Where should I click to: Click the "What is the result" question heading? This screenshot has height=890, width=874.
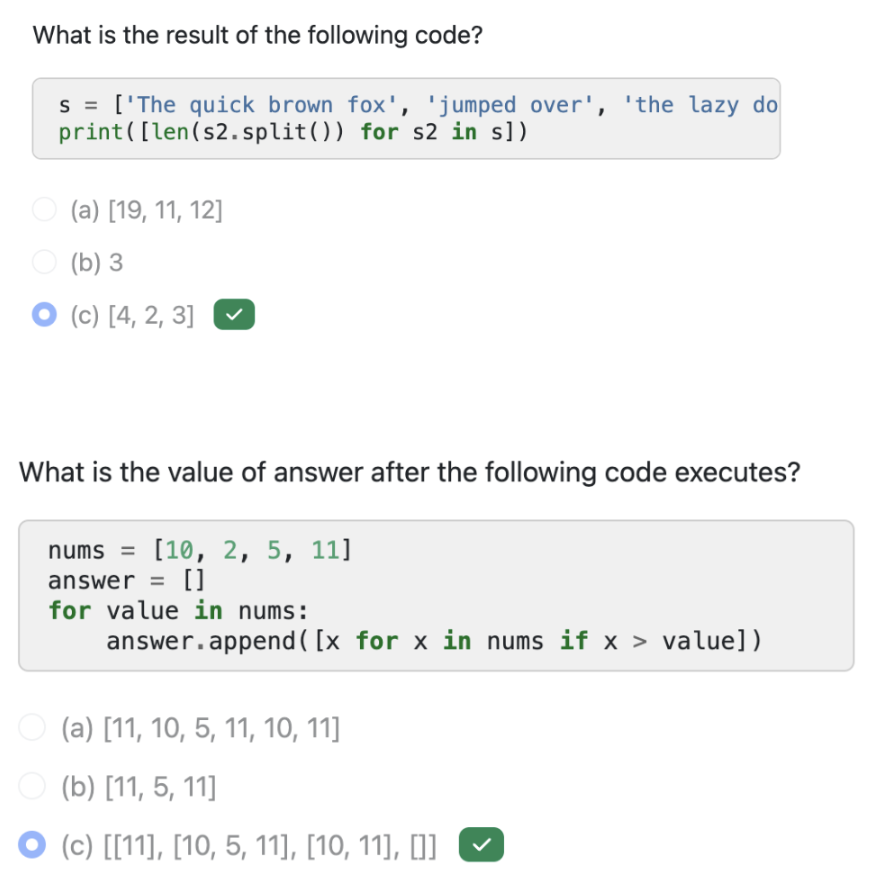coord(258,36)
